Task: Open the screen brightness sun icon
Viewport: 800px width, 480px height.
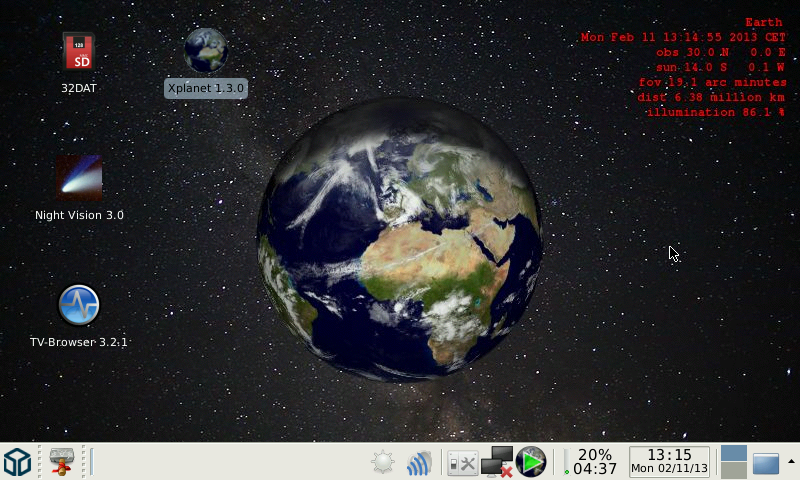Action: click(x=382, y=463)
